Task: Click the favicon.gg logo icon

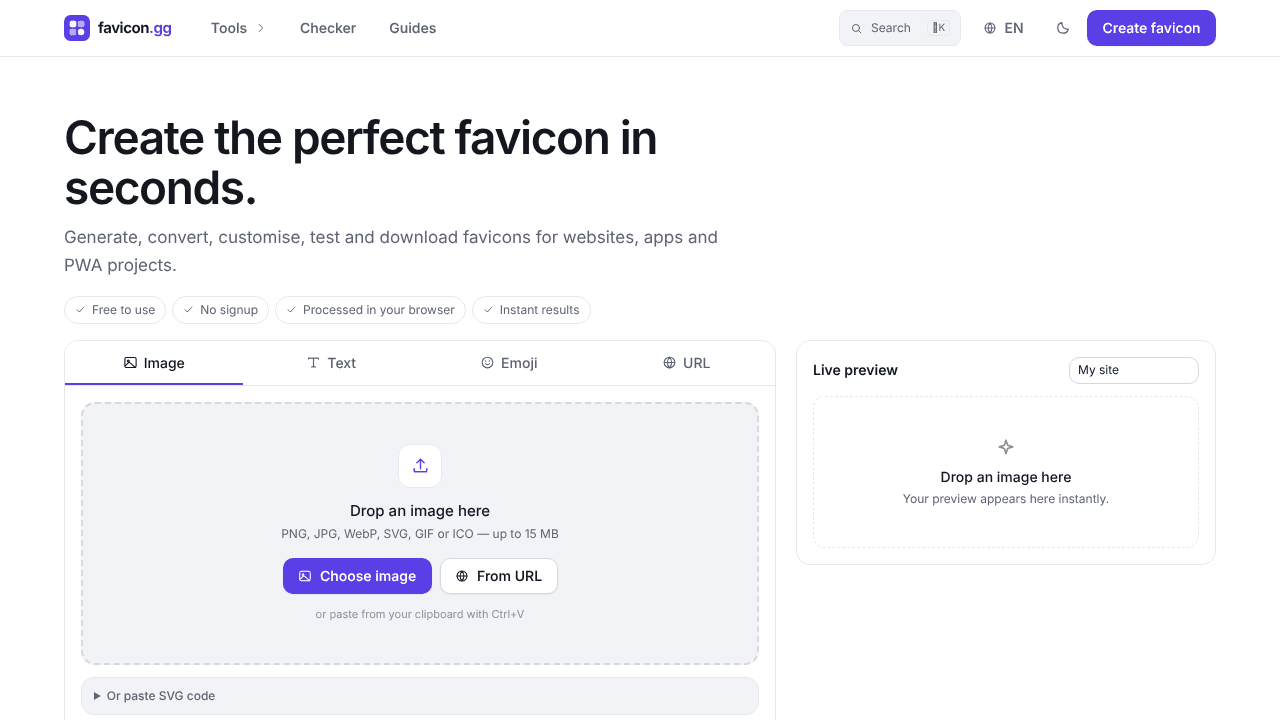Action: point(77,28)
